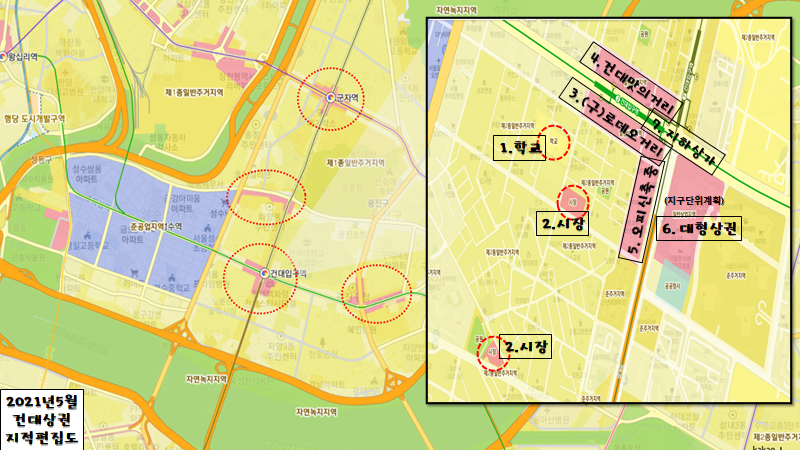Viewport: 800px width, 450px height.
Task: Click the school icon above 경수중학교
Action: coord(171,278)
